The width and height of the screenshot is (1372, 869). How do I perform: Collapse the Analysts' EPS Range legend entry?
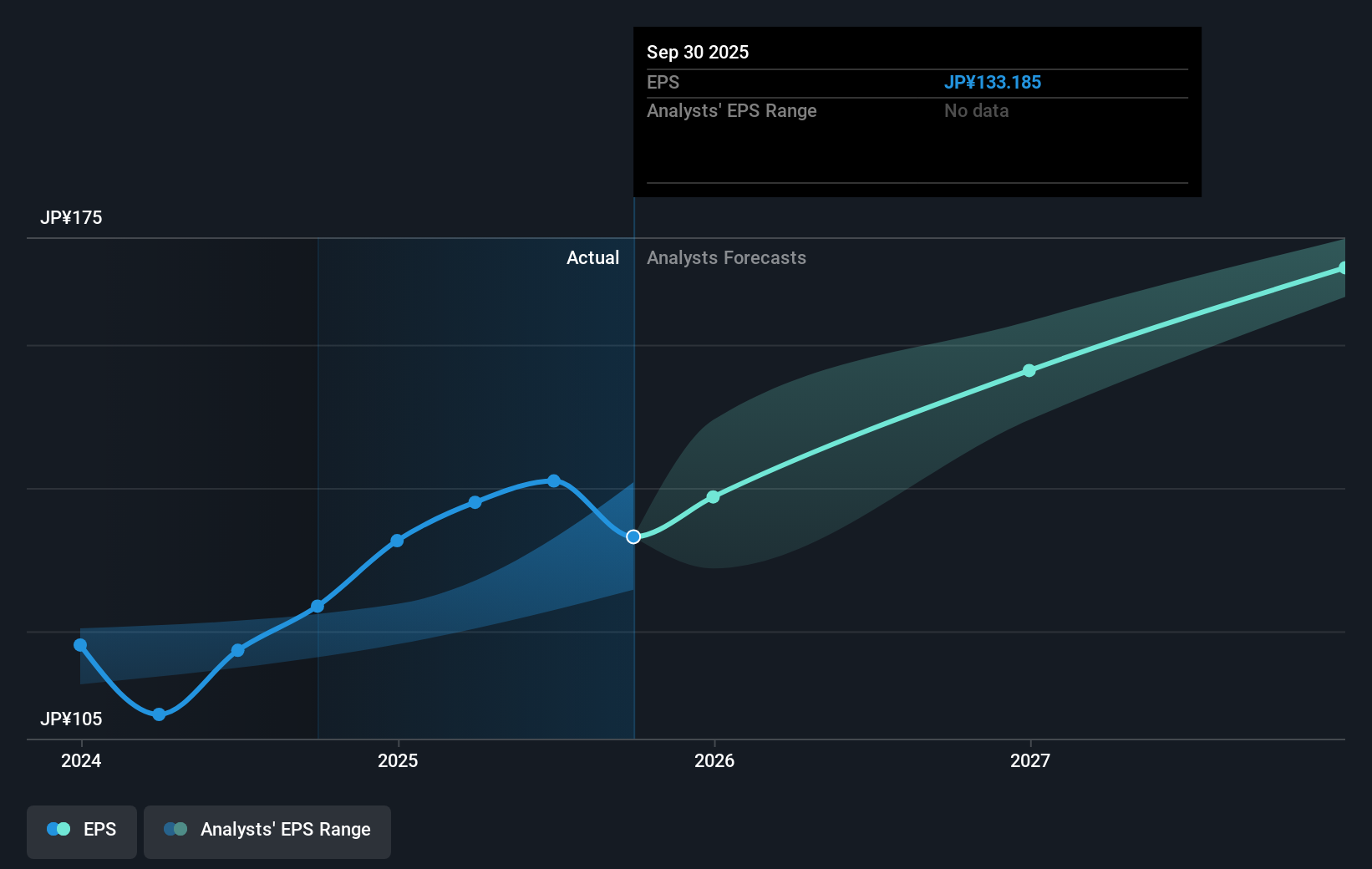267,830
